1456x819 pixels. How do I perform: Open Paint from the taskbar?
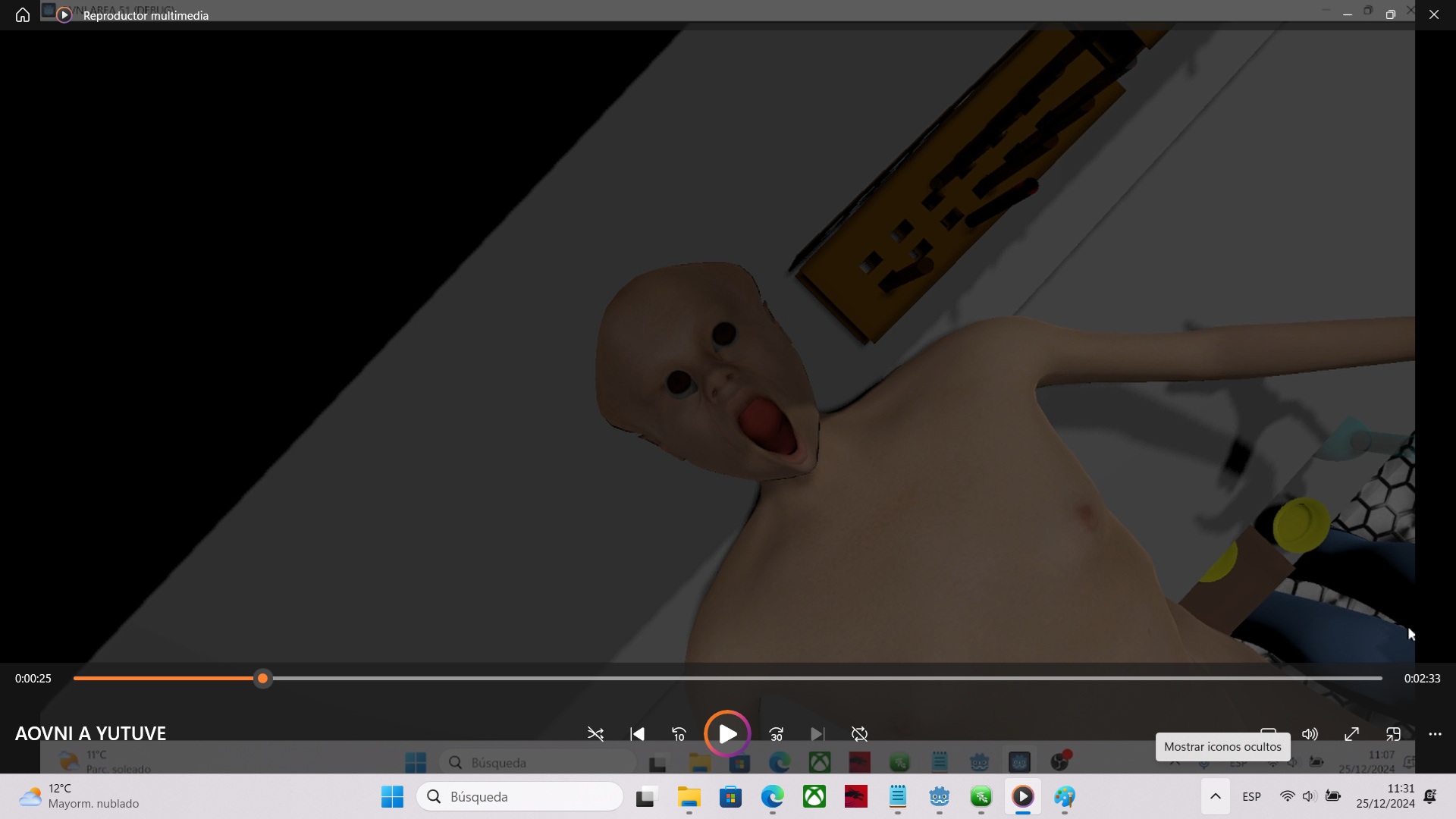[x=1065, y=797]
